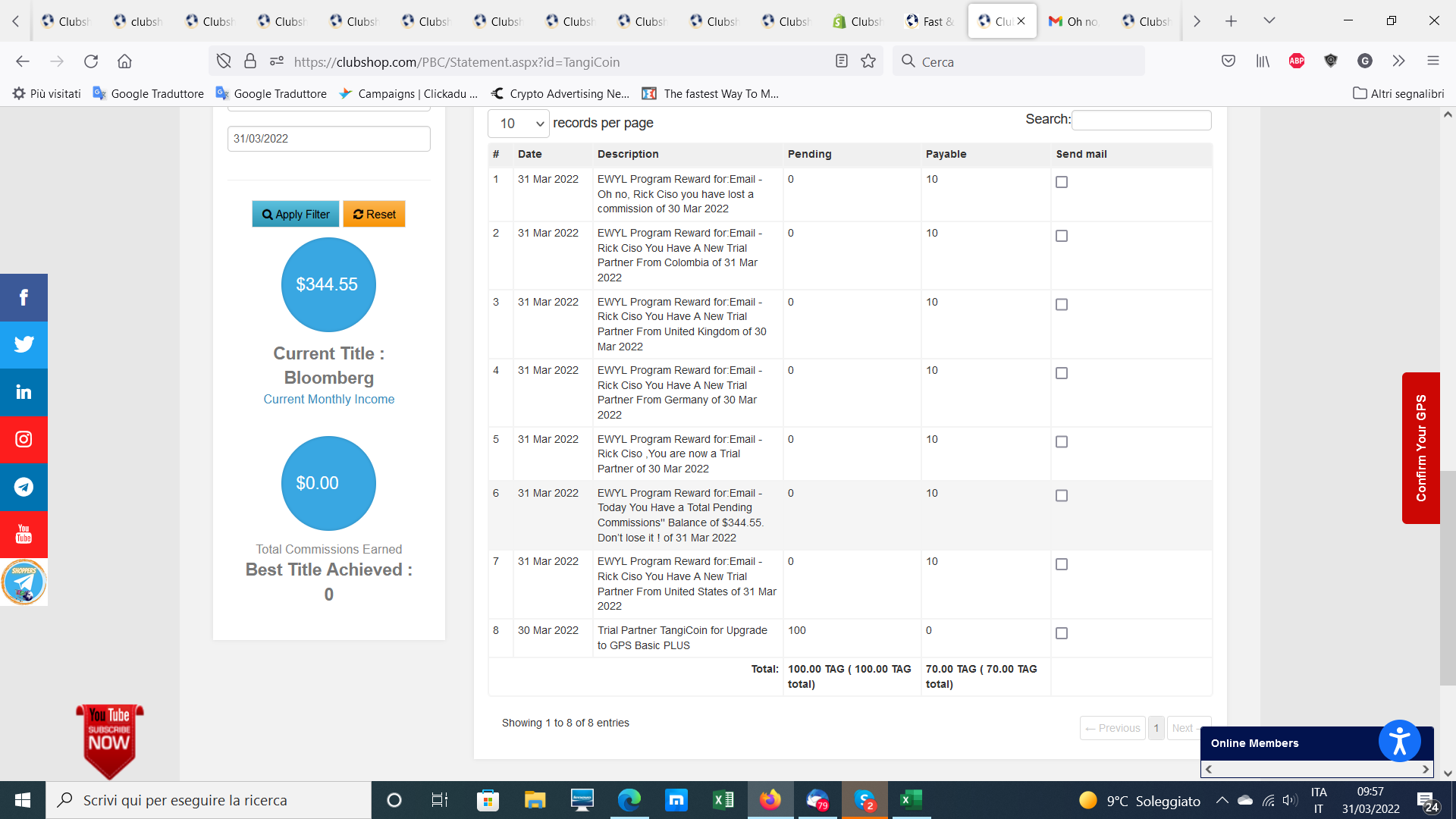The image size is (1456, 819).
Task: Open Firefox from the Windows taskbar
Action: point(770,800)
